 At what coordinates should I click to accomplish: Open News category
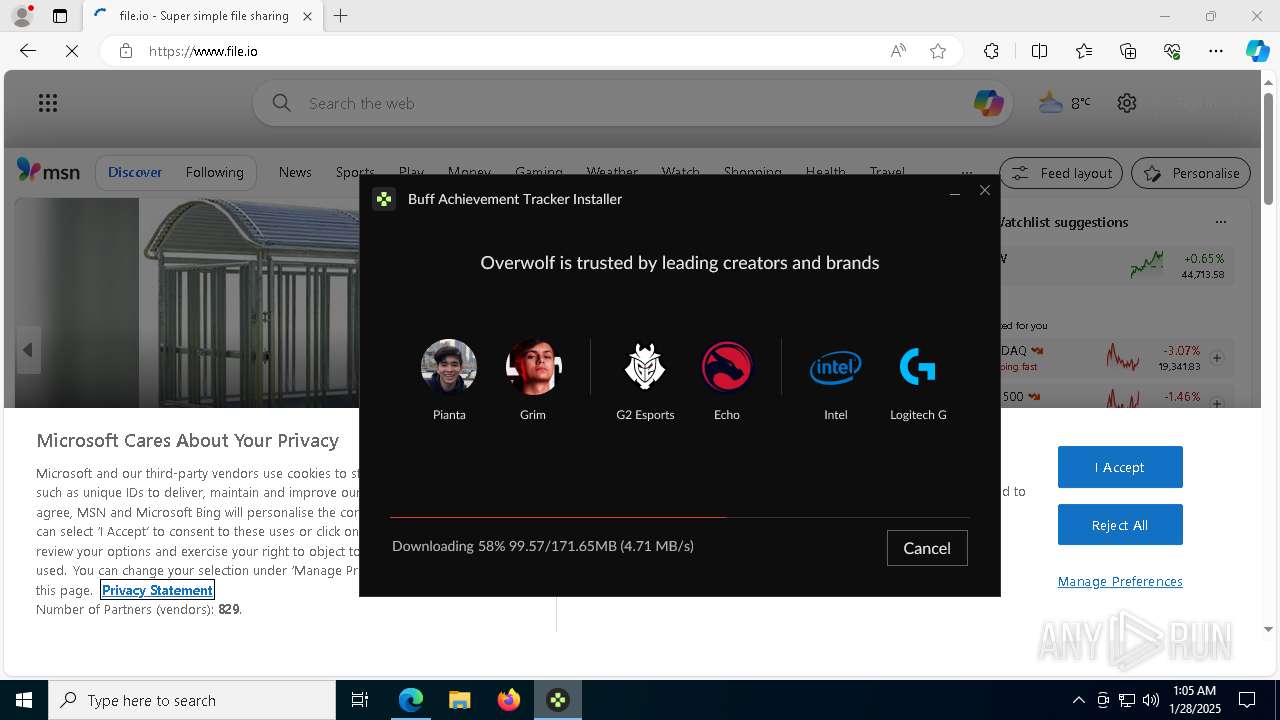pos(295,172)
